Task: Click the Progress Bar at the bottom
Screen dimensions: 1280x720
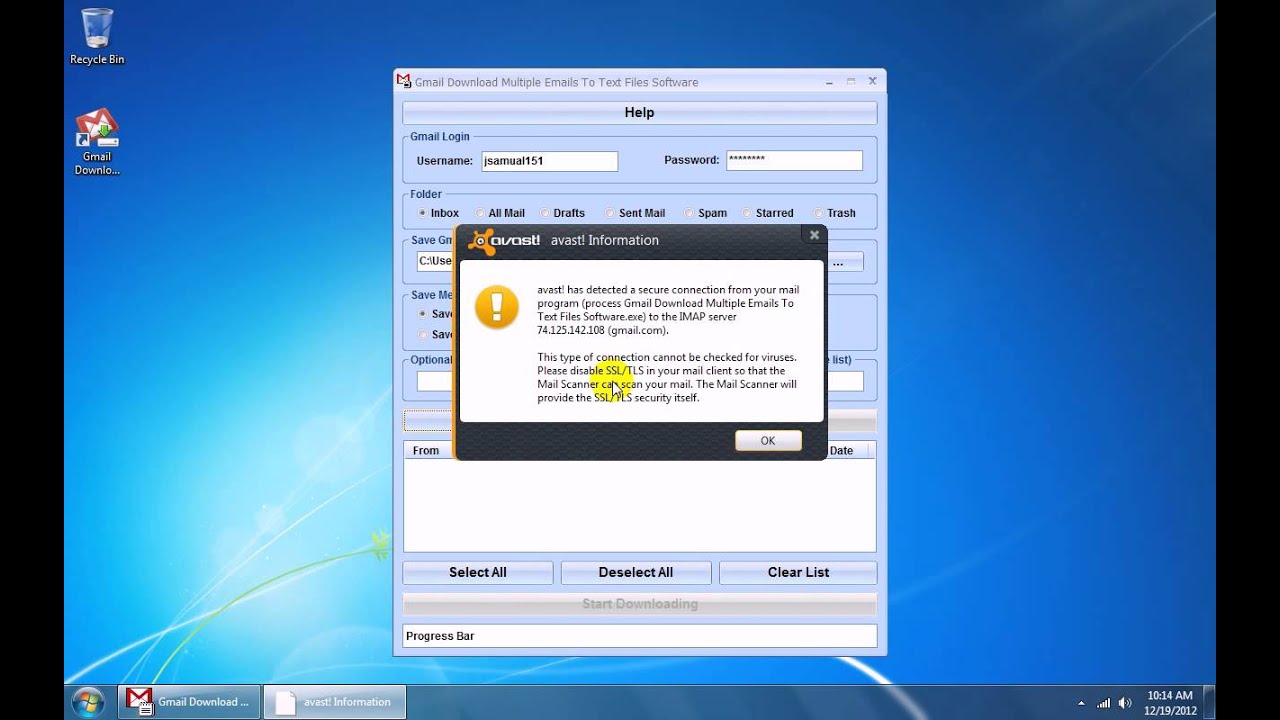Action: (x=640, y=636)
